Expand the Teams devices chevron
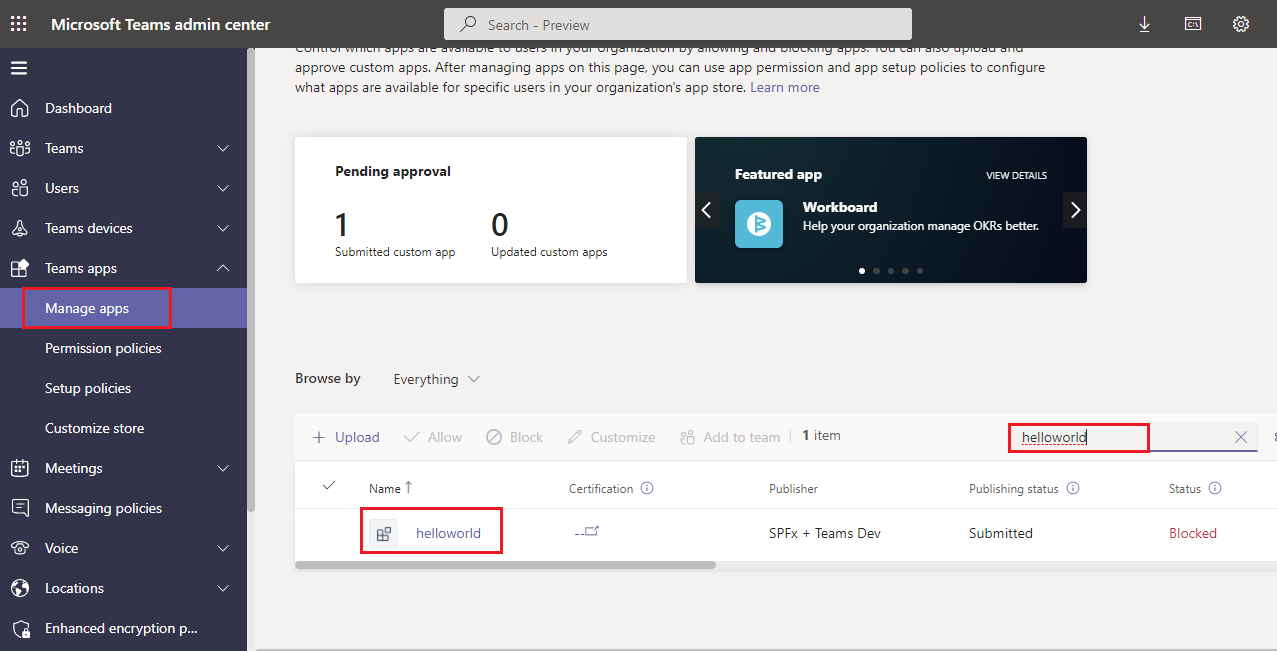This screenshot has width=1277, height=651. click(223, 228)
